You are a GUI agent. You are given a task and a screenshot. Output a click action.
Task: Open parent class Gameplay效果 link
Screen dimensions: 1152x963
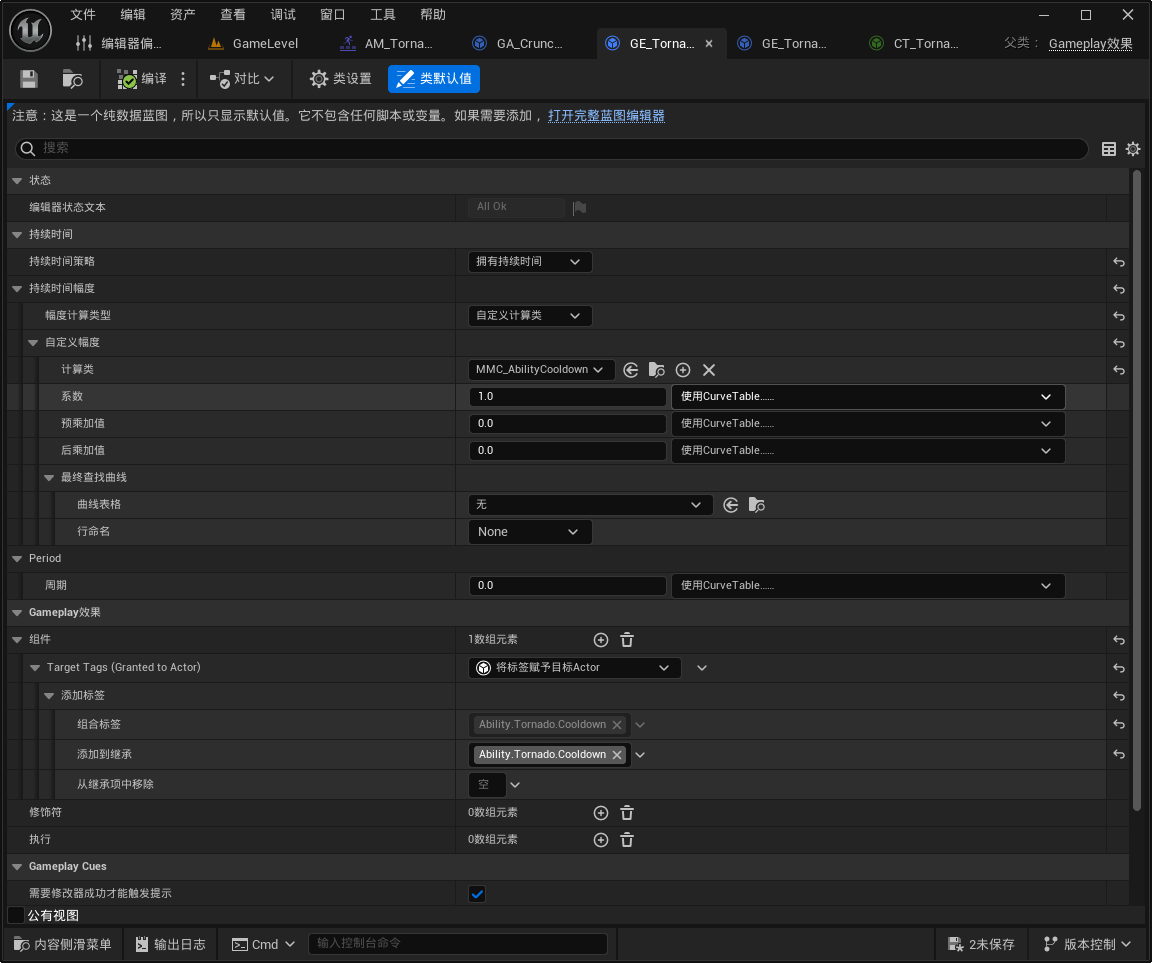(1090, 44)
